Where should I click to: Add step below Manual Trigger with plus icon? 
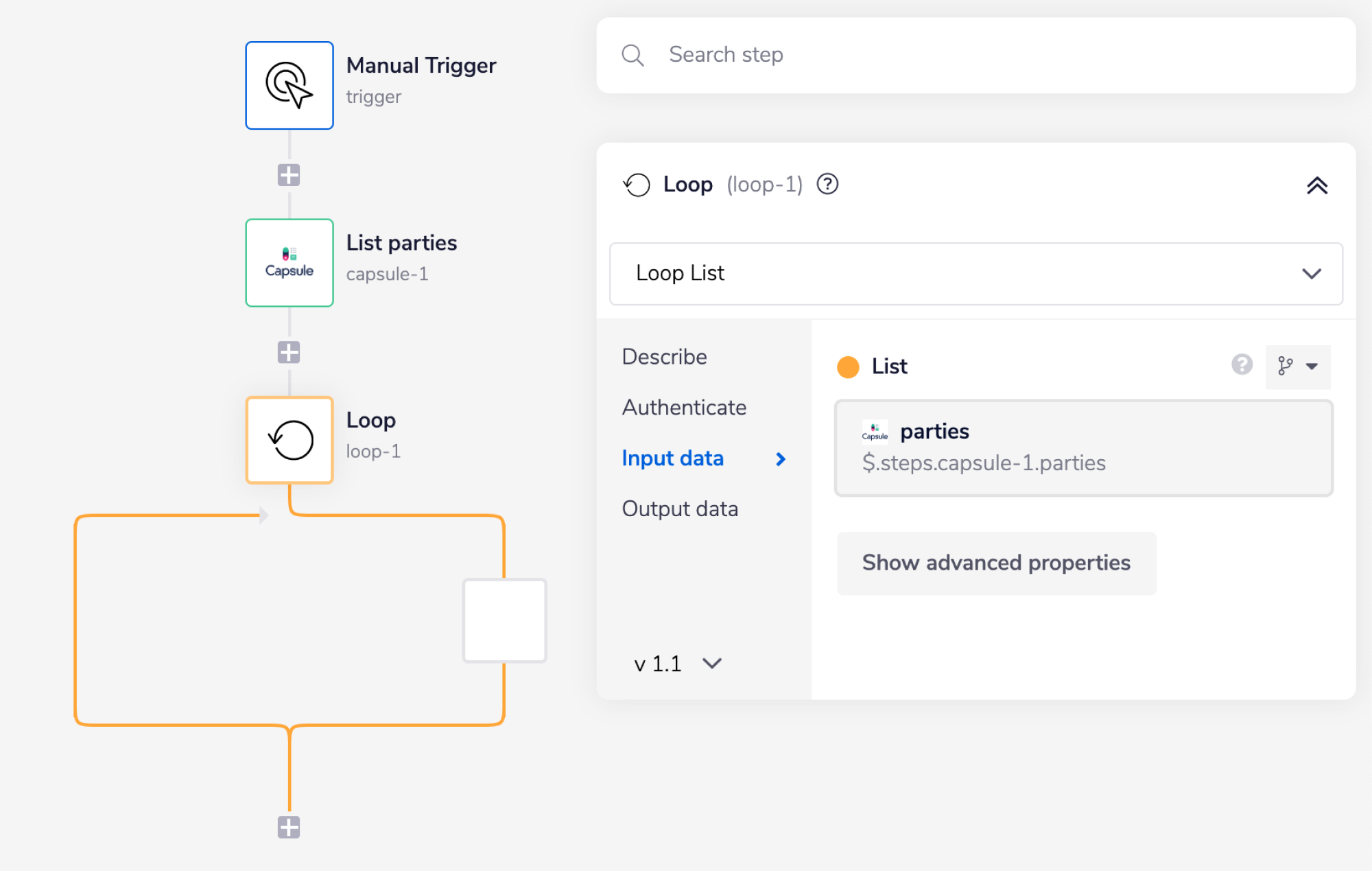coord(289,175)
